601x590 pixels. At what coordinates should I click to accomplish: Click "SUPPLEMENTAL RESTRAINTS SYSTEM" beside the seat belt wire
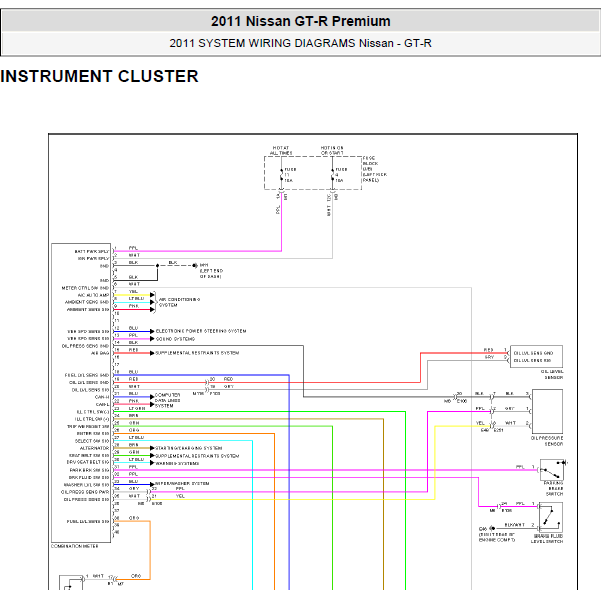pos(197,456)
